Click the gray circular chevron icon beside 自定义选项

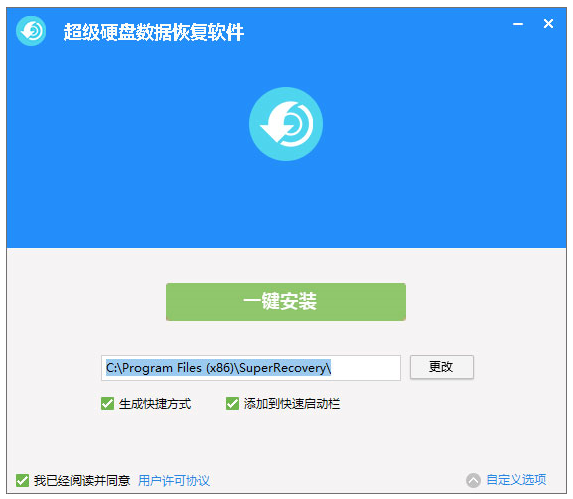pos(473,480)
